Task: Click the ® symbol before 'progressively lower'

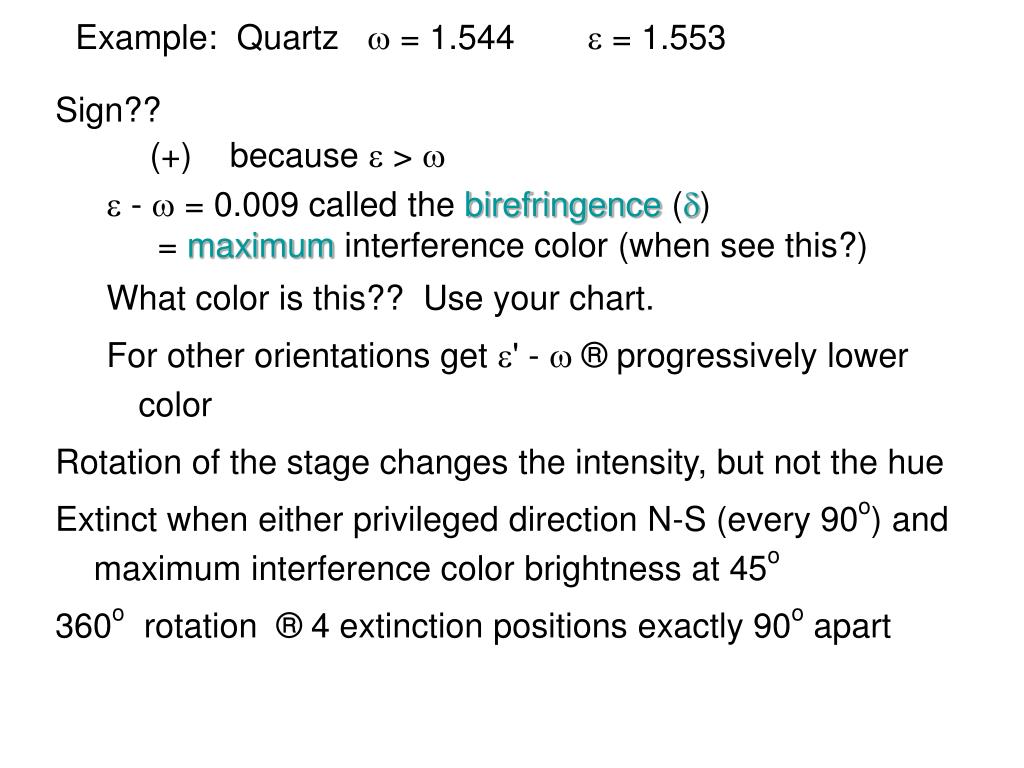Action: pyautogui.click(x=594, y=357)
